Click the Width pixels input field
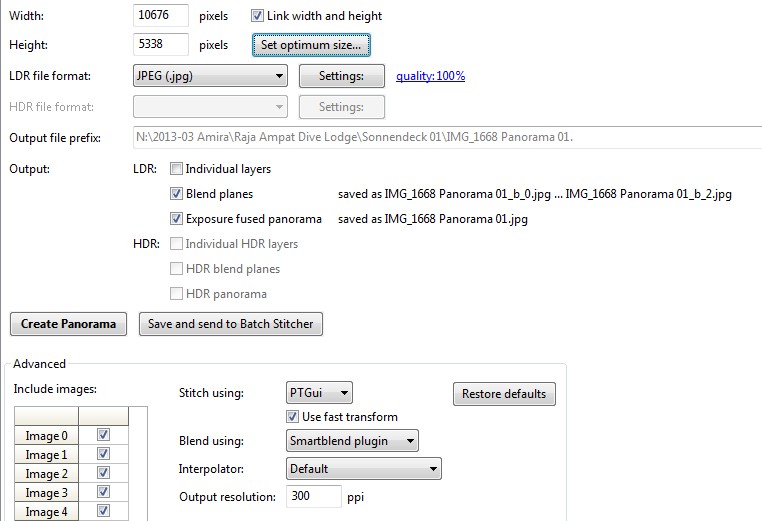Screen dimensions: 762x521 point(160,16)
